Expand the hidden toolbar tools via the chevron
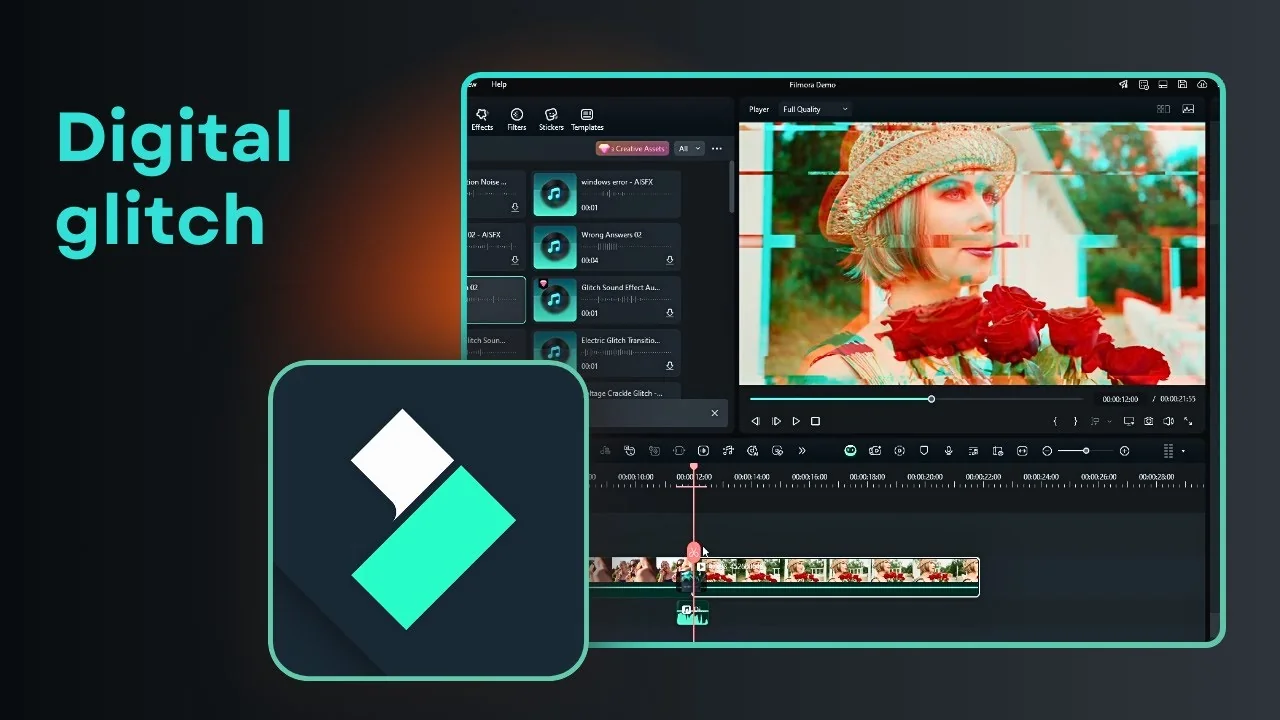Image resolution: width=1280 pixels, height=720 pixels. click(802, 451)
